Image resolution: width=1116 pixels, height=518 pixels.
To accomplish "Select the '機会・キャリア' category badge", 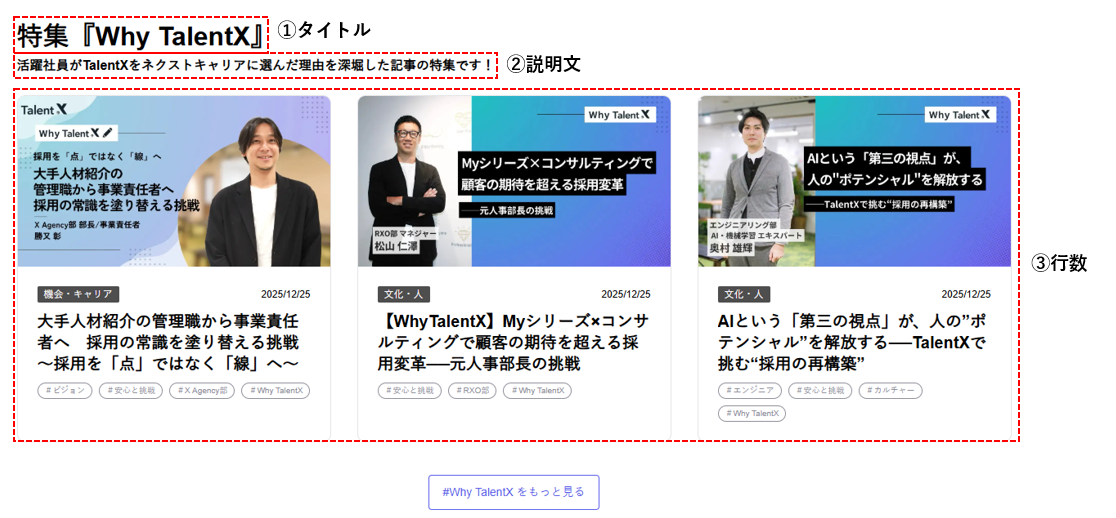I will click(78, 294).
